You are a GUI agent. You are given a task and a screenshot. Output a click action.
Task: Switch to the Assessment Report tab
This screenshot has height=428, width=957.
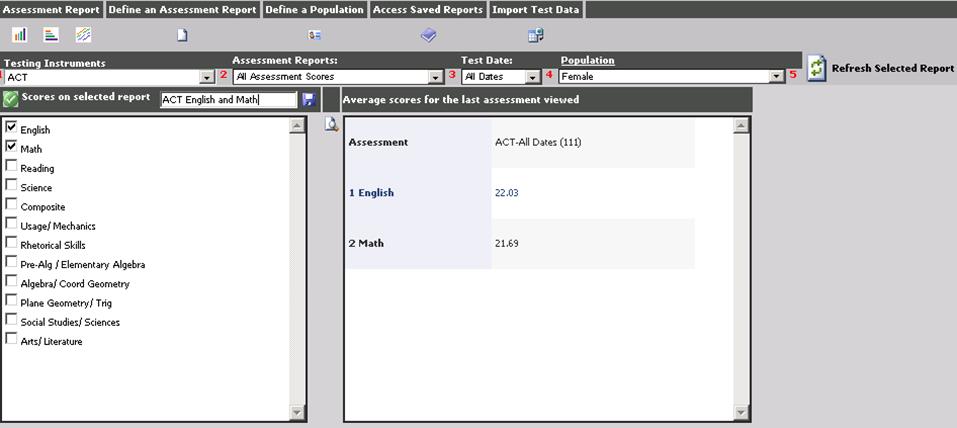[51, 10]
